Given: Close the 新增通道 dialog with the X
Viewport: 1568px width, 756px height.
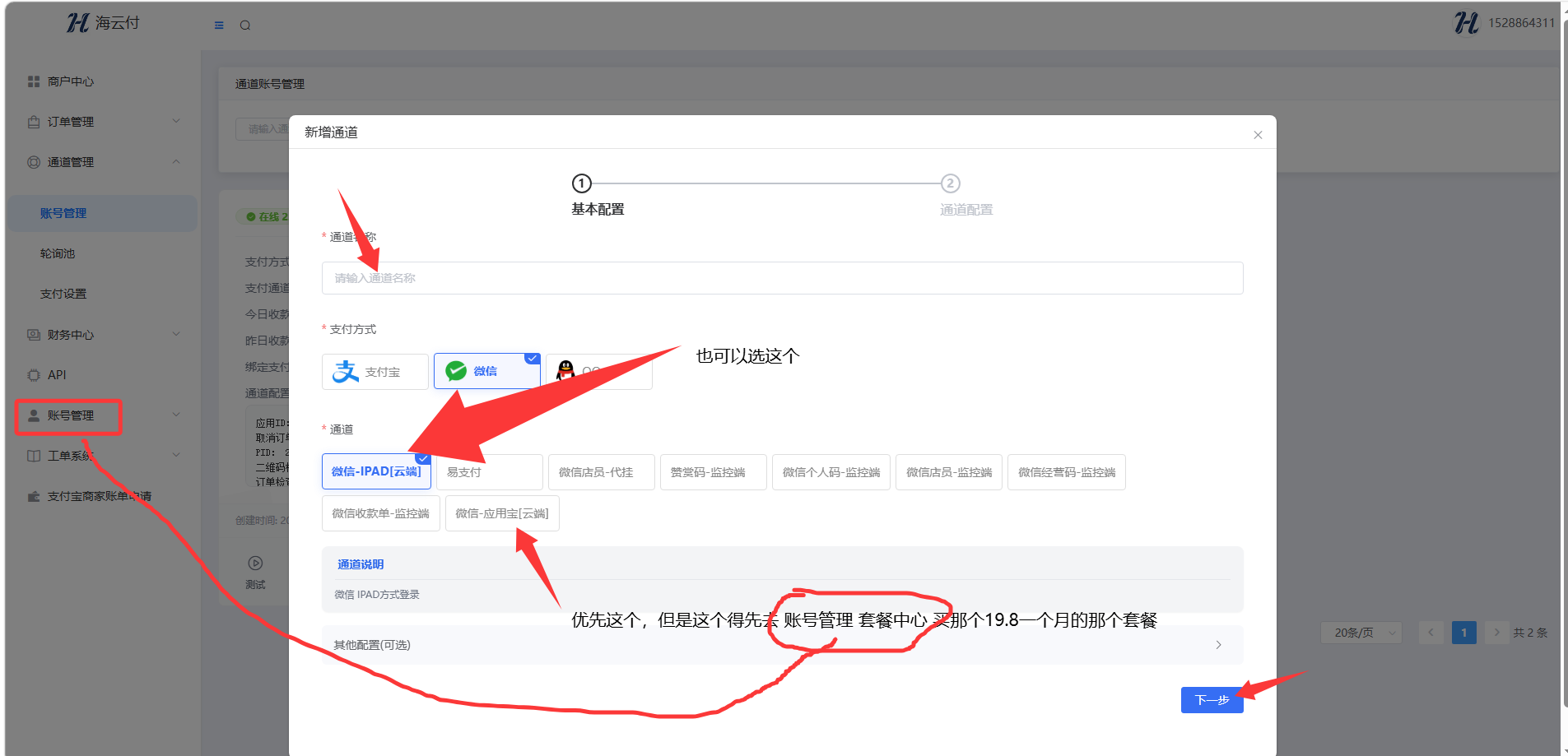Looking at the screenshot, I should (1258, 135).
